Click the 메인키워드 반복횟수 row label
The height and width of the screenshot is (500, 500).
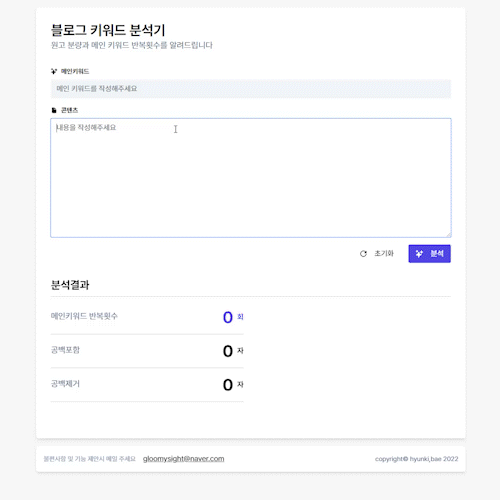84,316
